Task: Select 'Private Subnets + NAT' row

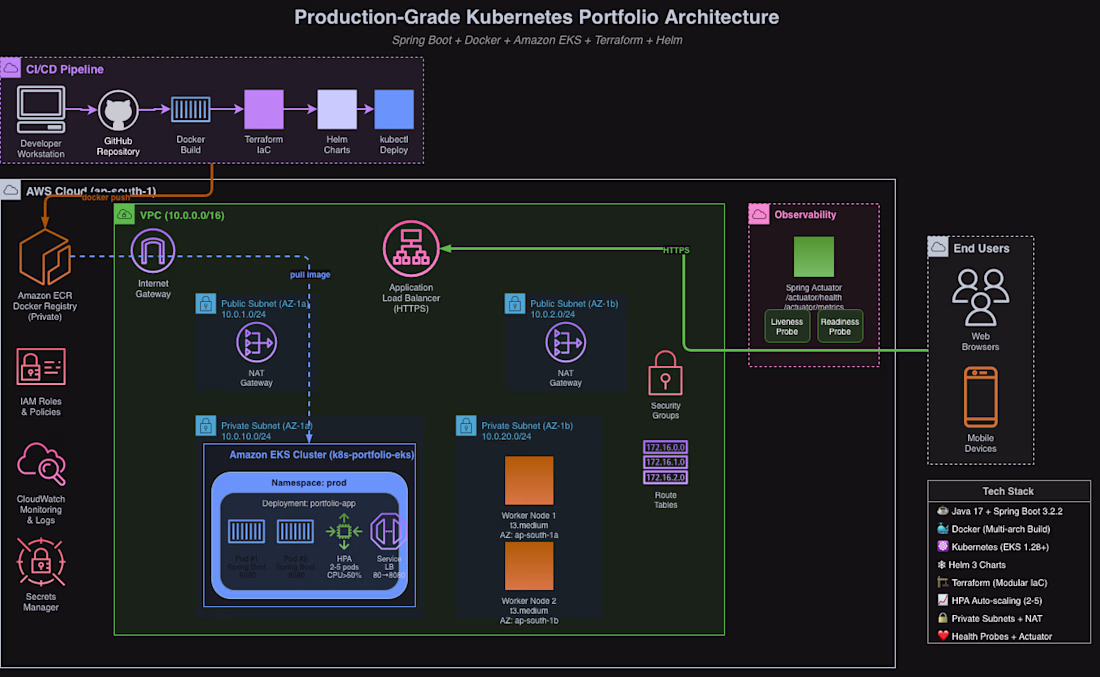Action: coord(1008,619)
